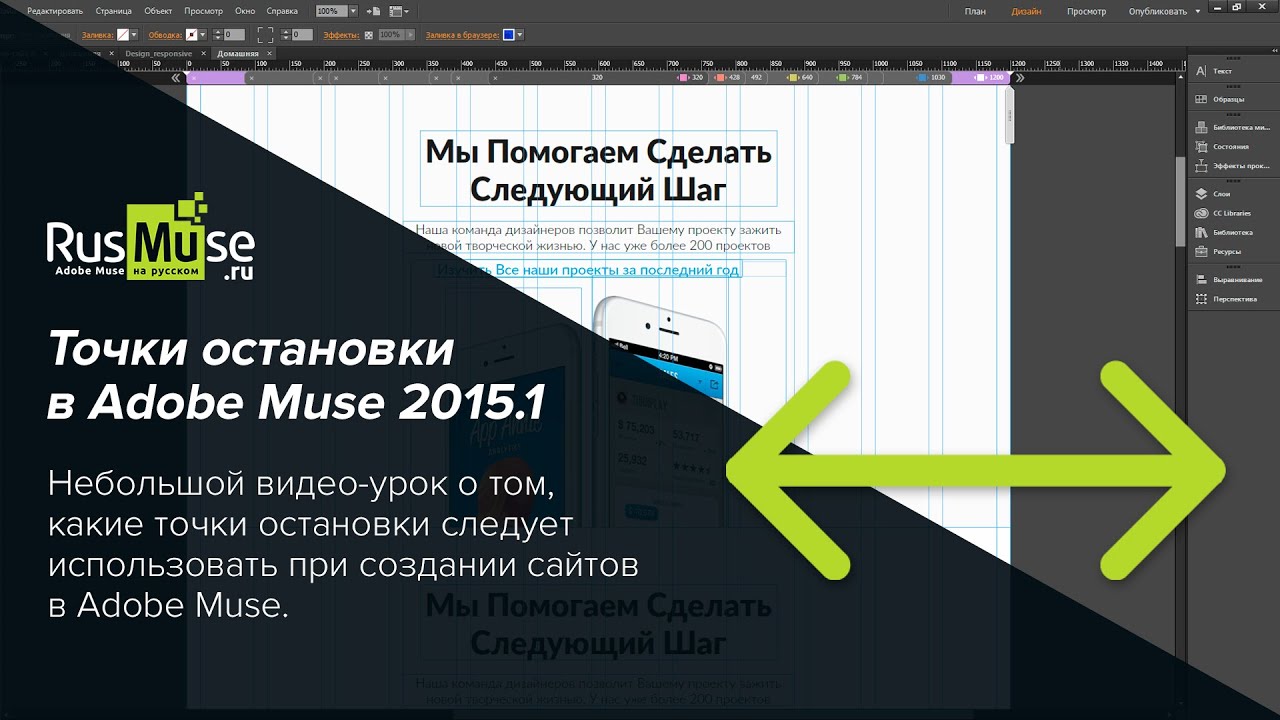
Task: Click Просмотр preview mode button
Action: [x=1086, y=12]
